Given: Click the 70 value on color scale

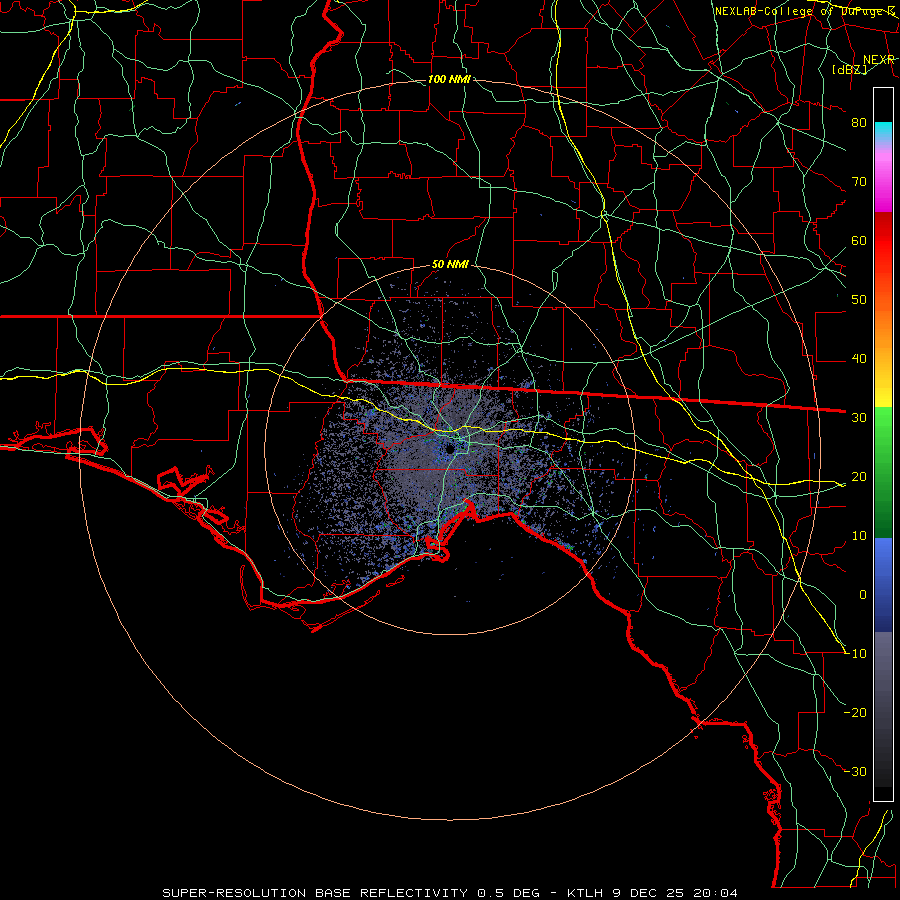Looking at the screenshot, I should click(859, 182).
